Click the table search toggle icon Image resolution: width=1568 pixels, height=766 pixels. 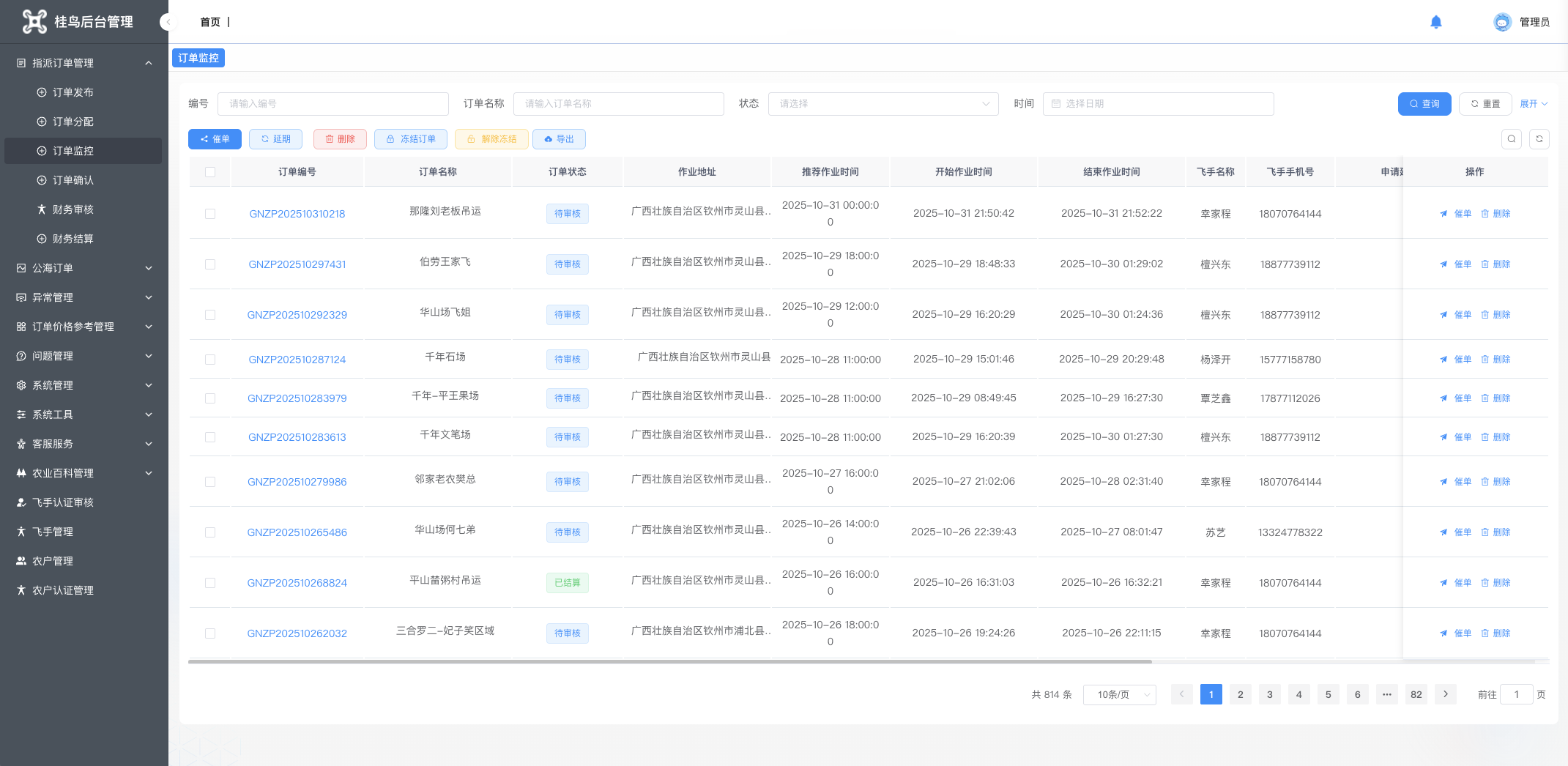coord(1511,139)
